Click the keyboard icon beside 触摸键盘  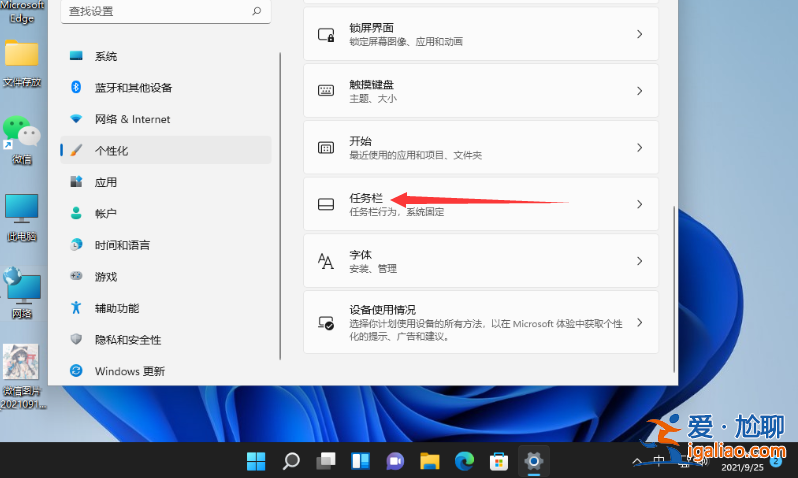(x=326, y=91)
